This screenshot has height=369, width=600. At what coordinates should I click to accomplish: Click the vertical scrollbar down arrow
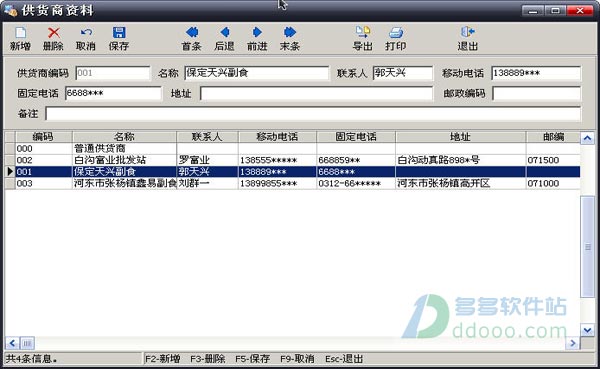coord(587,330)
